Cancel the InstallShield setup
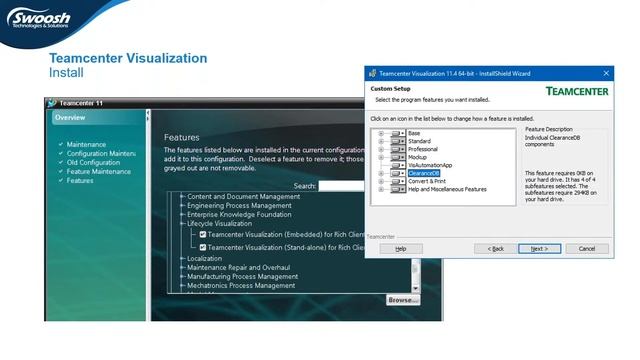 (587, 249)
